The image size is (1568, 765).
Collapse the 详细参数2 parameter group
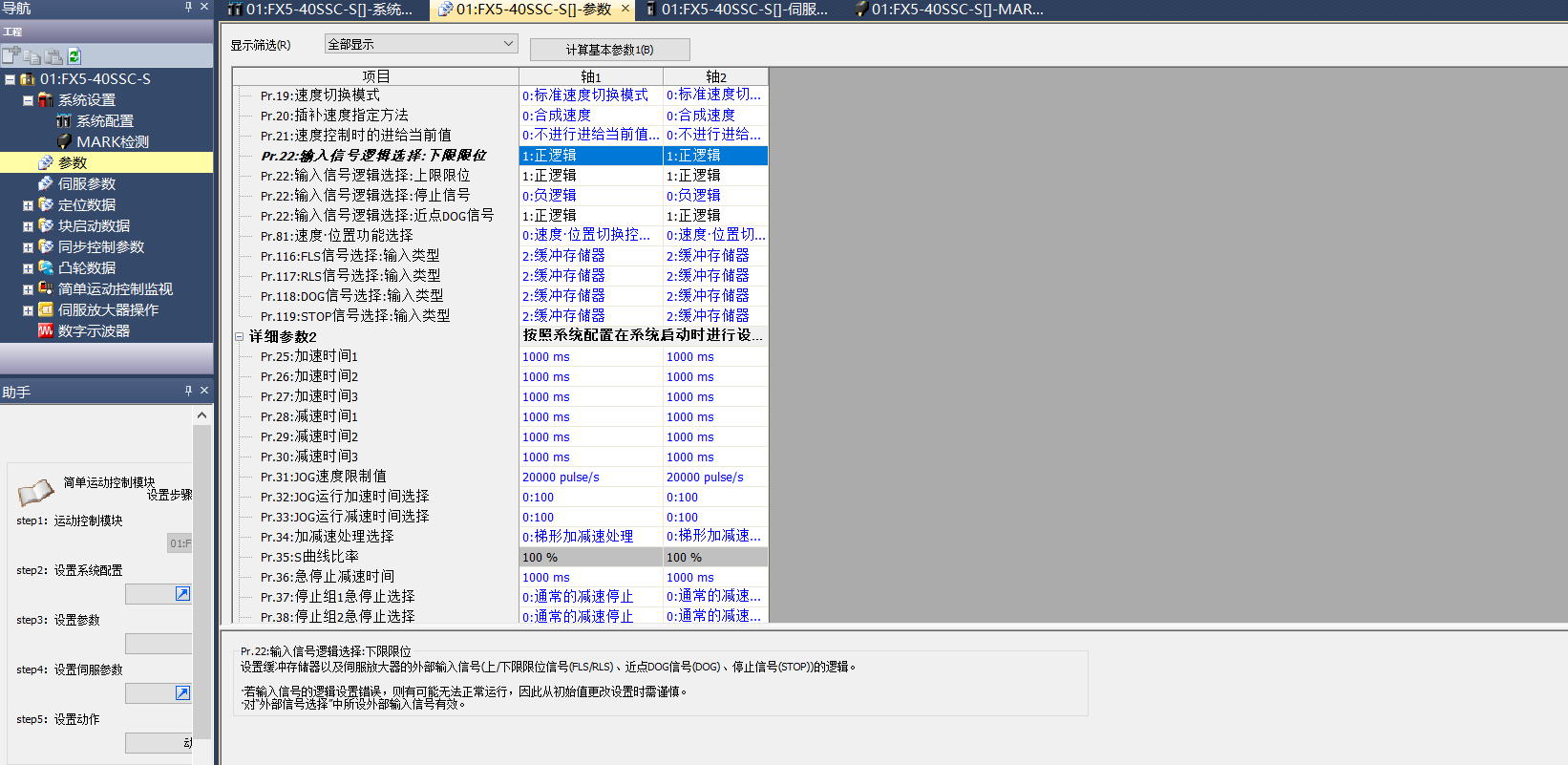point(240,336)
